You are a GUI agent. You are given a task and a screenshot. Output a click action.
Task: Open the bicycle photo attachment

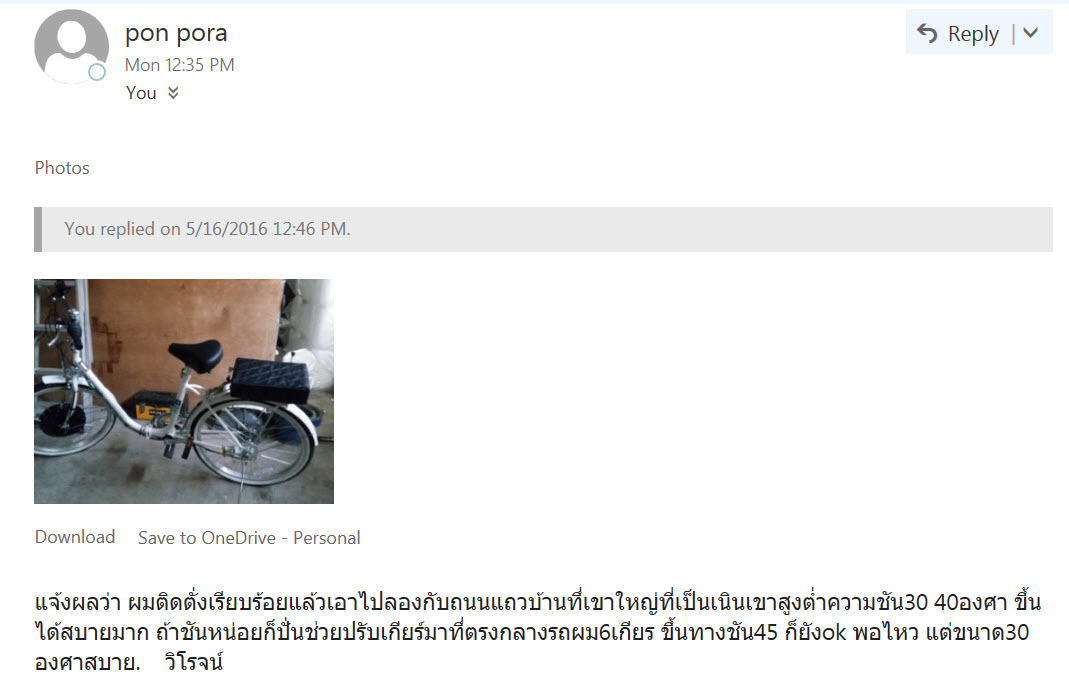(x=184, y=391)
